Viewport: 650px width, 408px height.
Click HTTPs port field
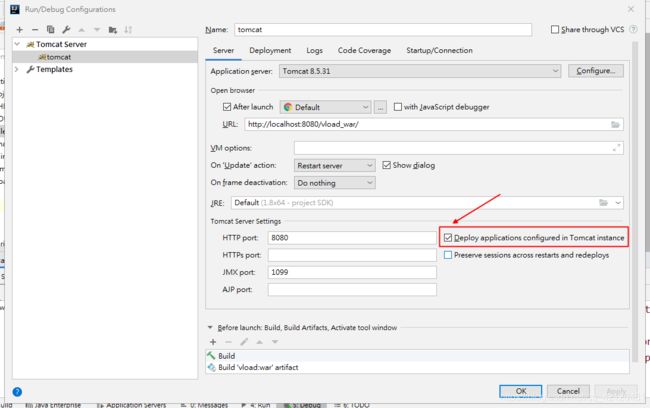pos(352,255)
